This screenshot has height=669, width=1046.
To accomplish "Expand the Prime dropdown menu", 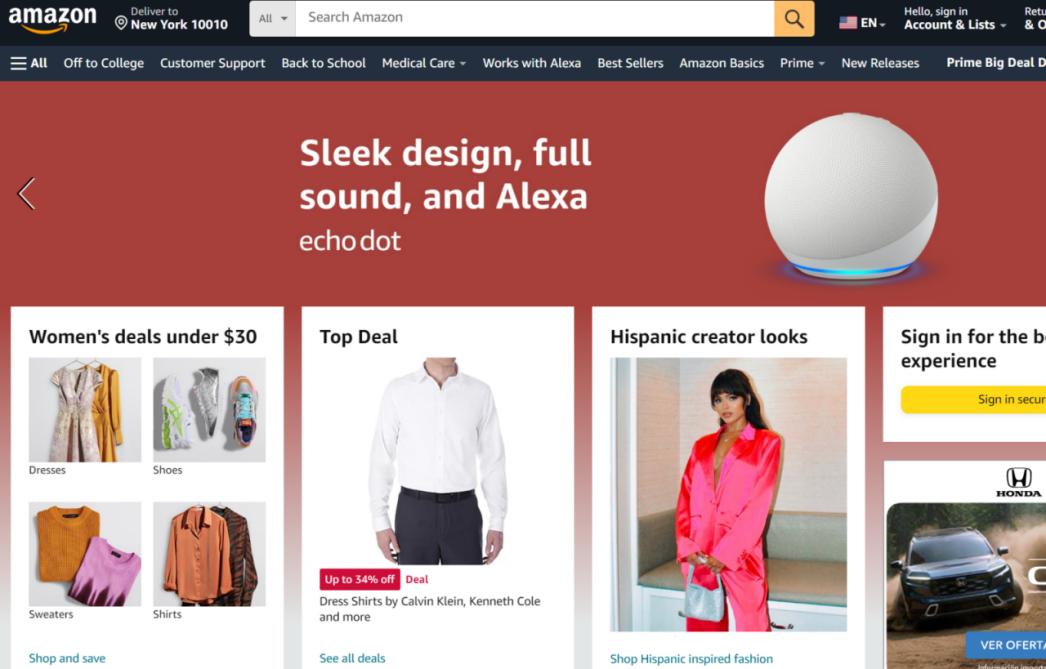I will (x=803, y=63).
